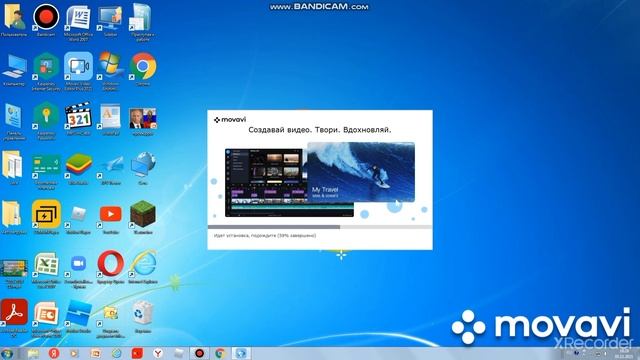
Task: Open the Kaspersky Password Manager key icon
Action: click(x=46, y=116)
